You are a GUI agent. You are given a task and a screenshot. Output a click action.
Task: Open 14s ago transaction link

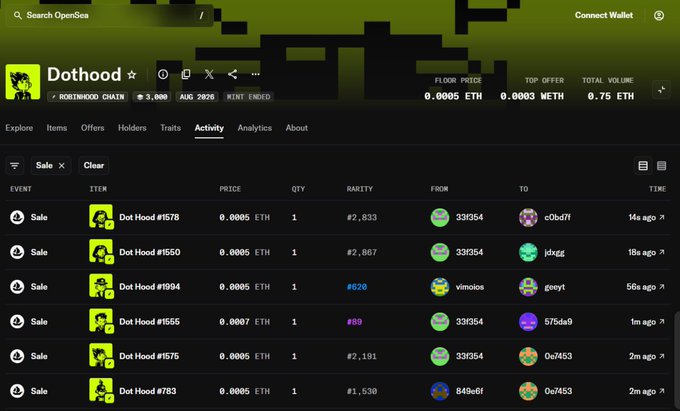click(x=647, y=217)
